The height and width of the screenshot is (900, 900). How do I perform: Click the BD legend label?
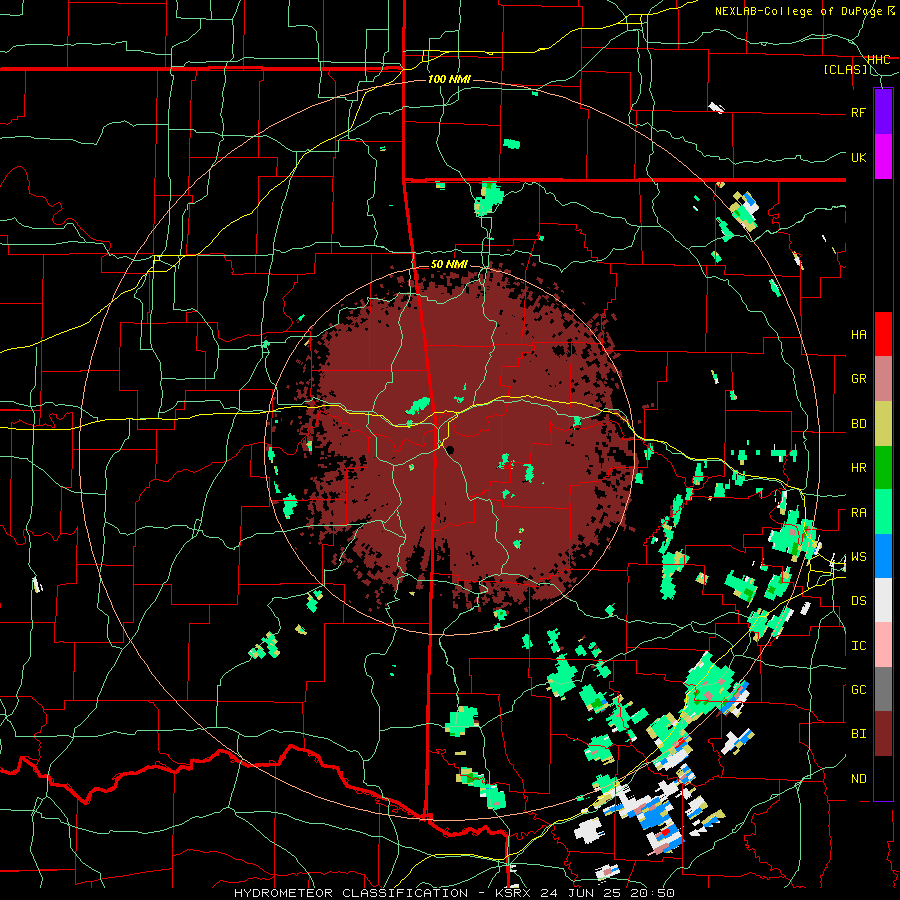pyautogui.click(x=858, y=424)
